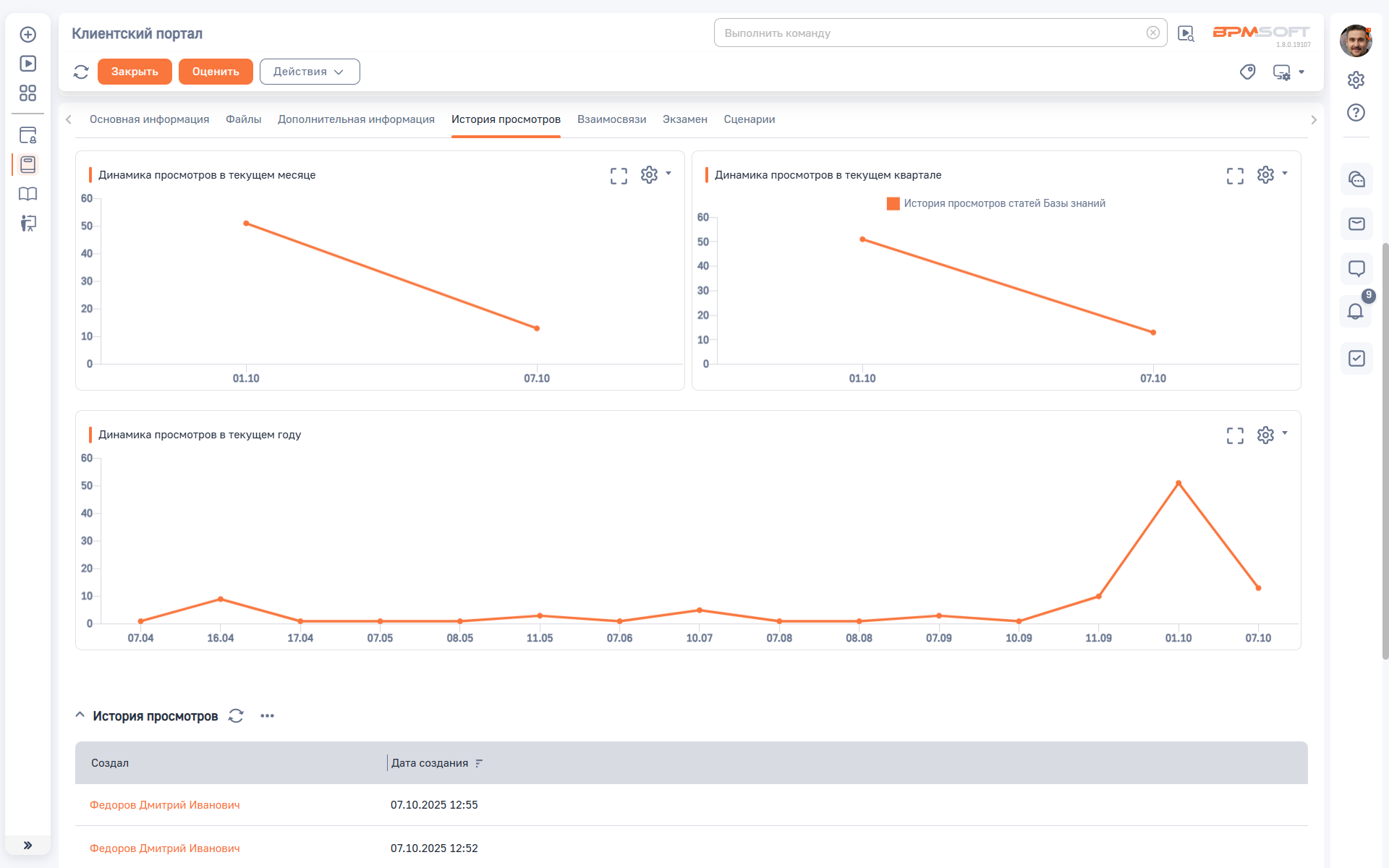Collapse the История просмотров section

[x=80, y=715]
